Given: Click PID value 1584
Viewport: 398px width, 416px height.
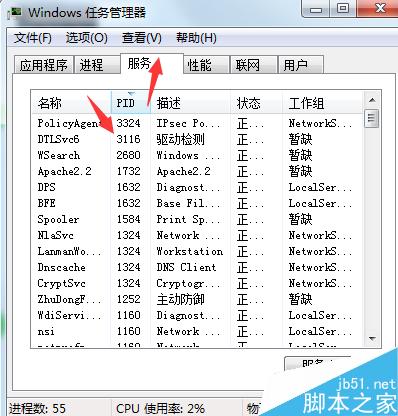Looking at the screenshot, I should (x=128, y=219).
